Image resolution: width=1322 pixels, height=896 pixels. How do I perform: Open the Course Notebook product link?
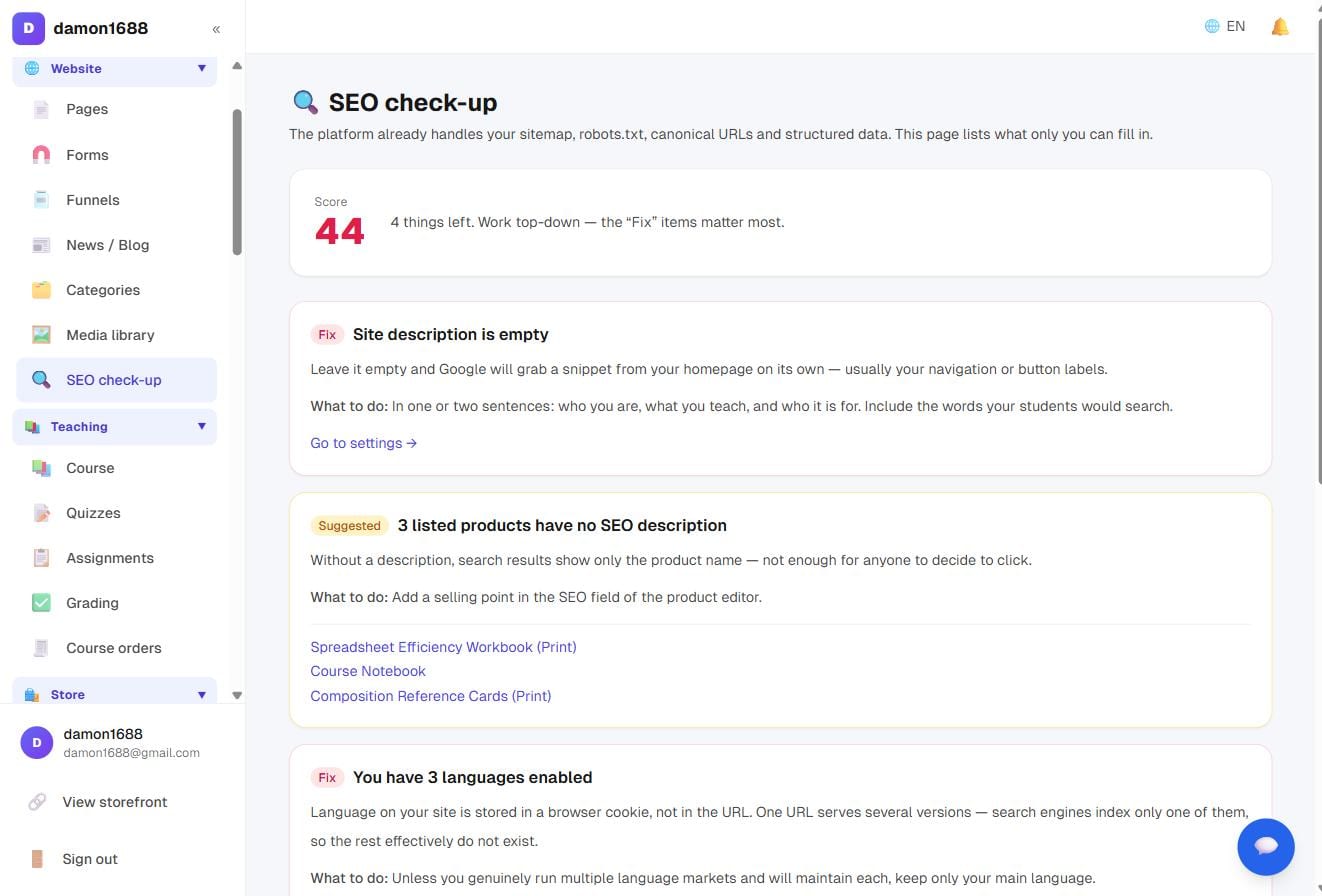point(368,671)
